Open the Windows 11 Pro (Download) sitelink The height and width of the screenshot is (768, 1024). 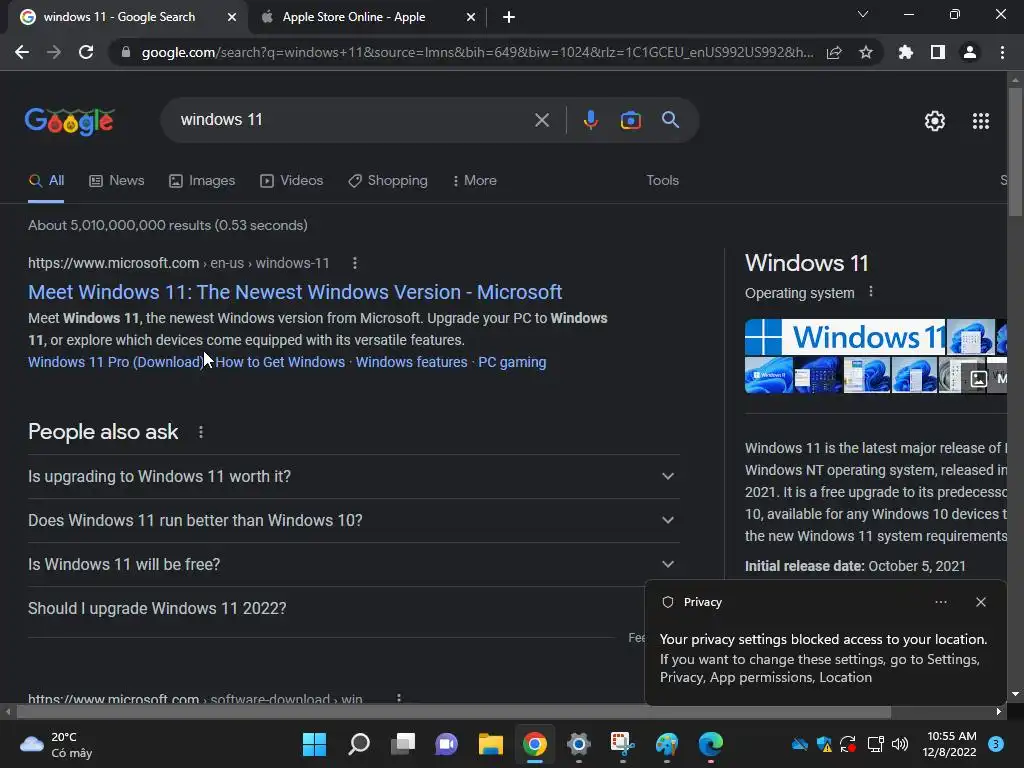116,362
